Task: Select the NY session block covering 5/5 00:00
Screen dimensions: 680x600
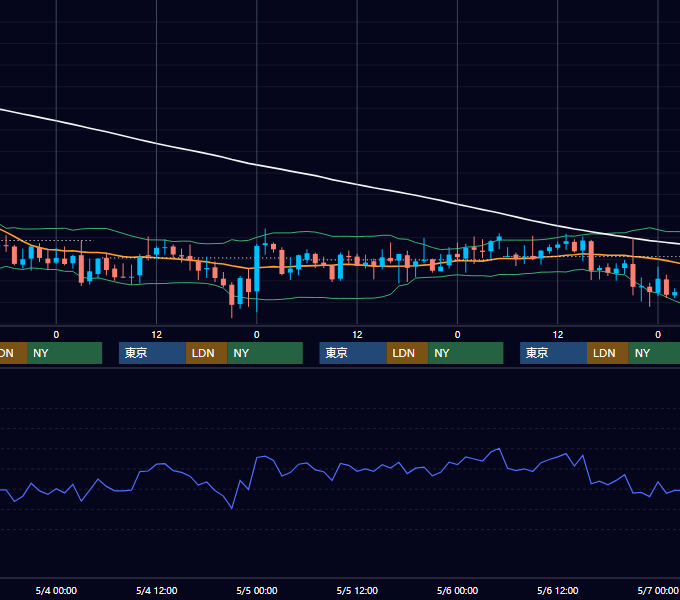Action: coord(265,353)
